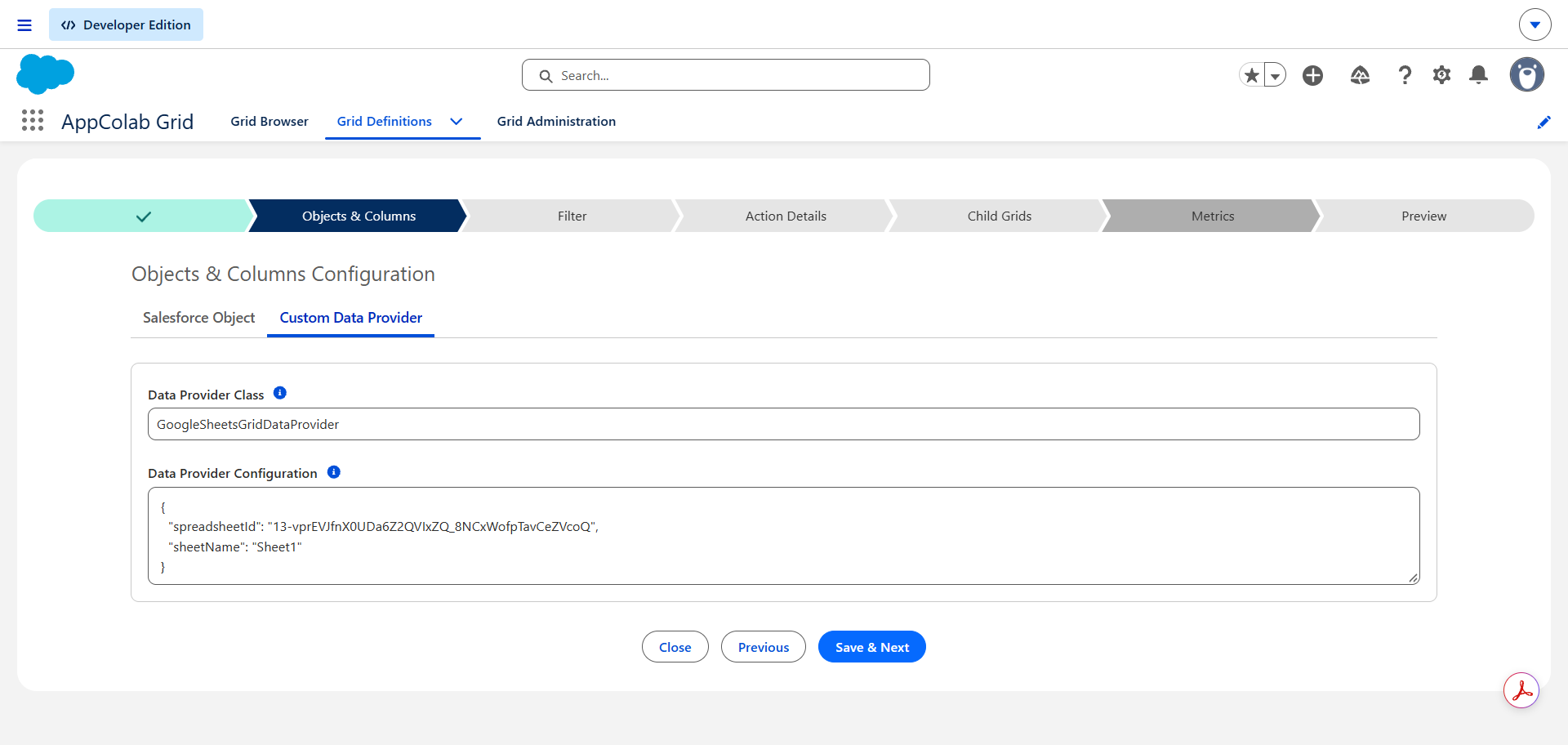Click the Close button
Screen dimensions: 1568x745
coord(675,647)
